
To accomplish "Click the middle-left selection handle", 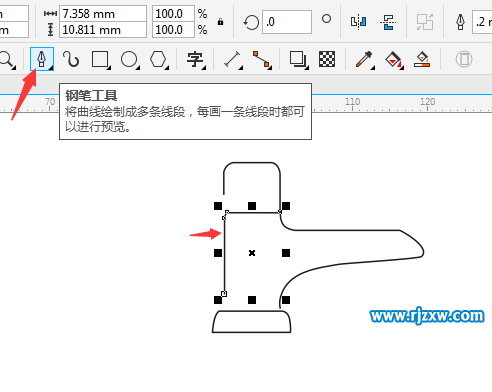I will pyautogui.click(x=218, y=253).
